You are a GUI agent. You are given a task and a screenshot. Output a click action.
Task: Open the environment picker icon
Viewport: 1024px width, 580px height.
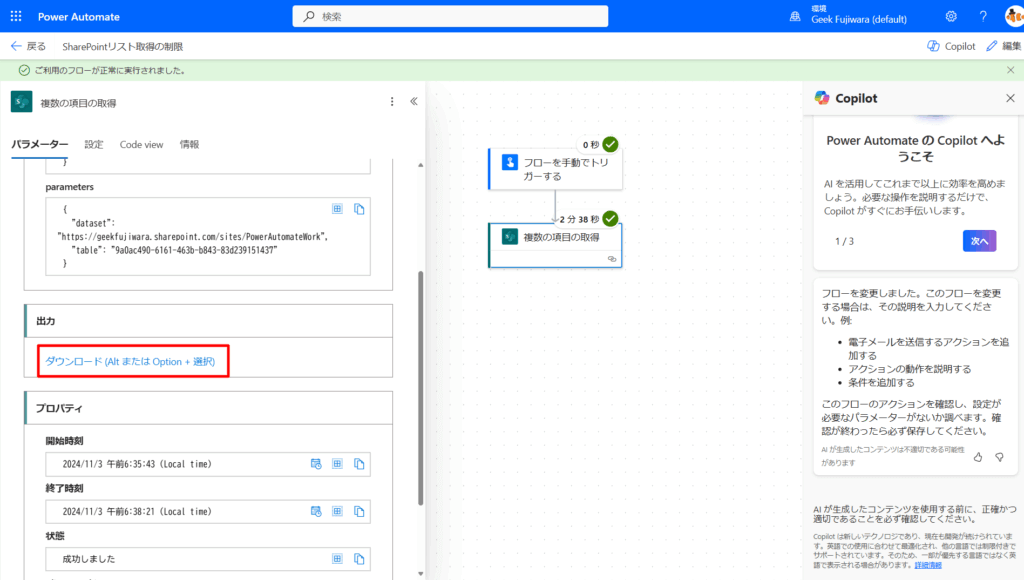point(795,16)
